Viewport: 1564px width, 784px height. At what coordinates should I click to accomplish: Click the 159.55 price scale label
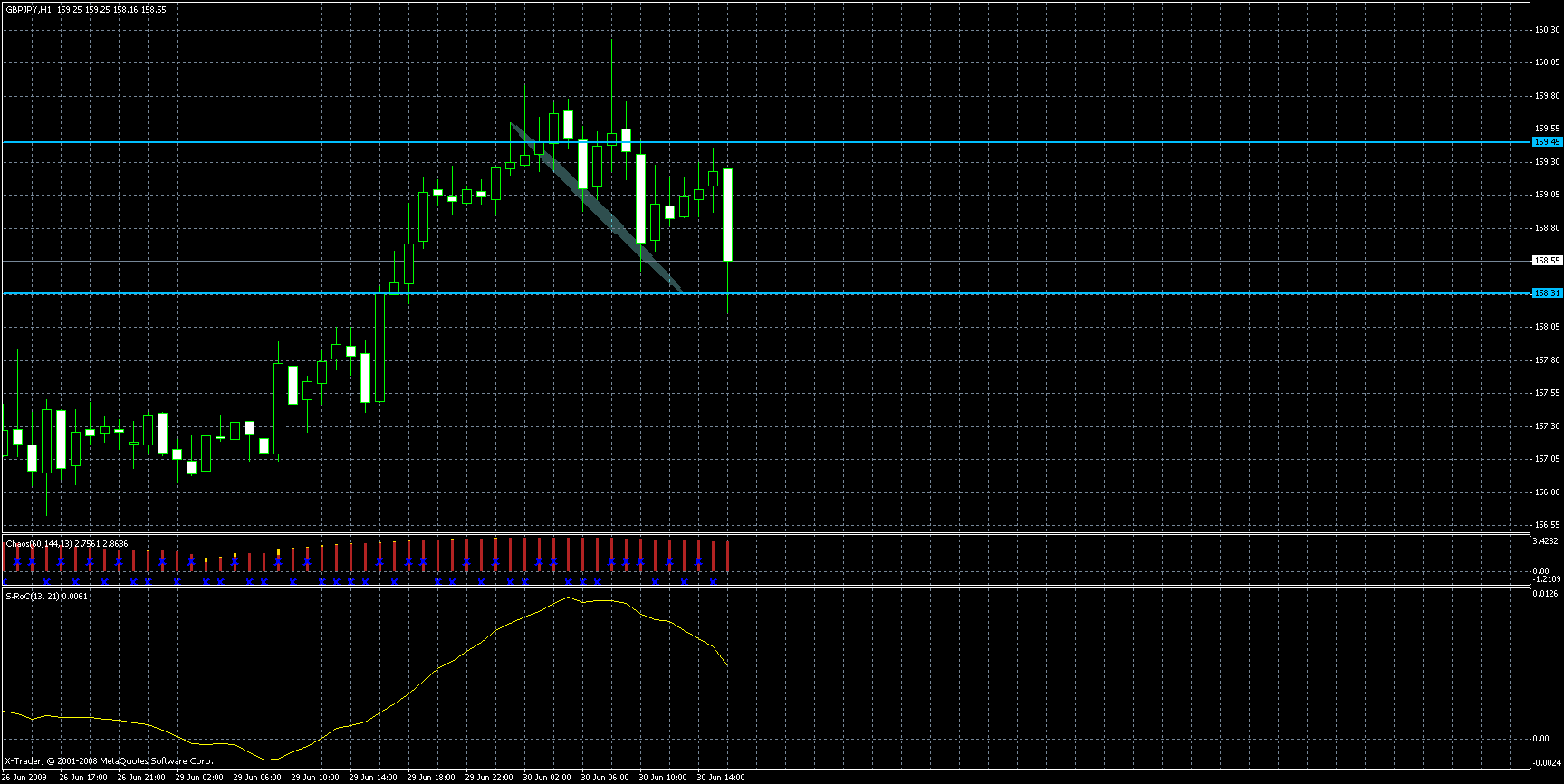[1547, 129]
